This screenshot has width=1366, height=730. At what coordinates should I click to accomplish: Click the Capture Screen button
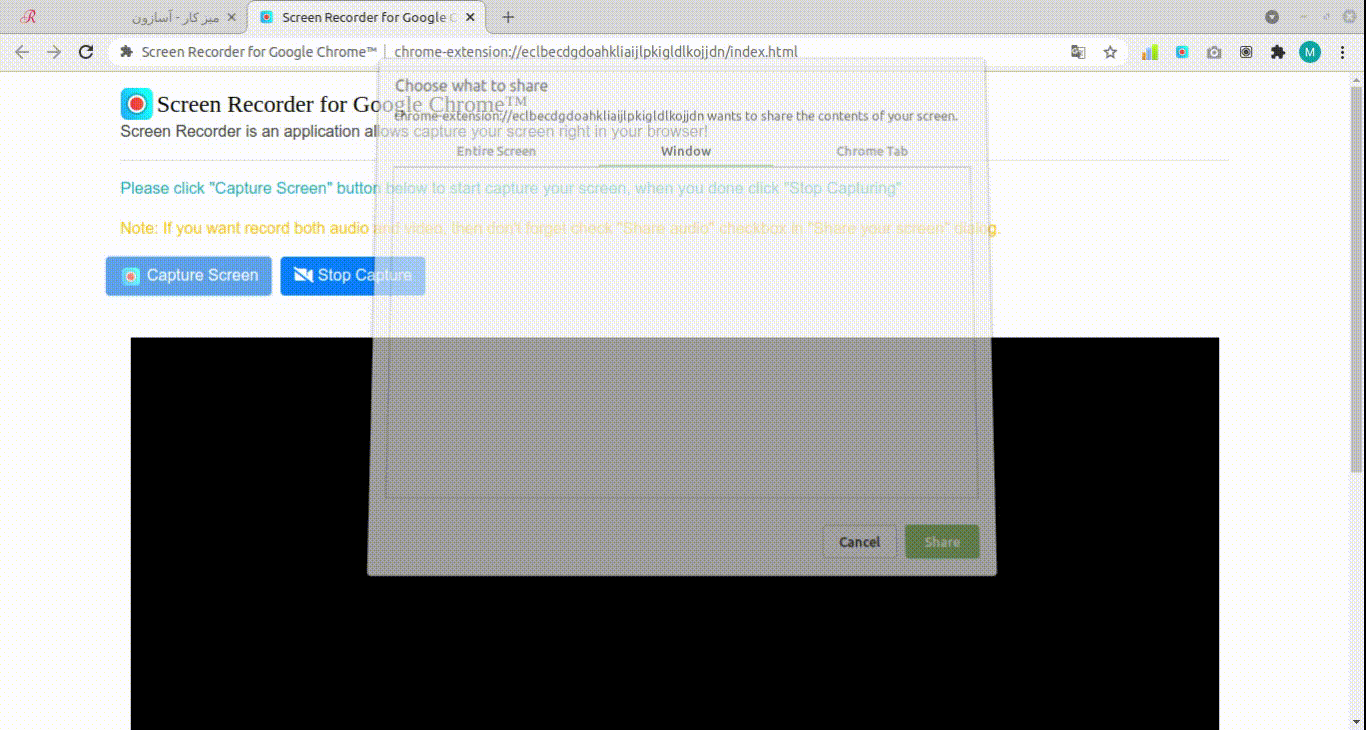coord(189,276)
